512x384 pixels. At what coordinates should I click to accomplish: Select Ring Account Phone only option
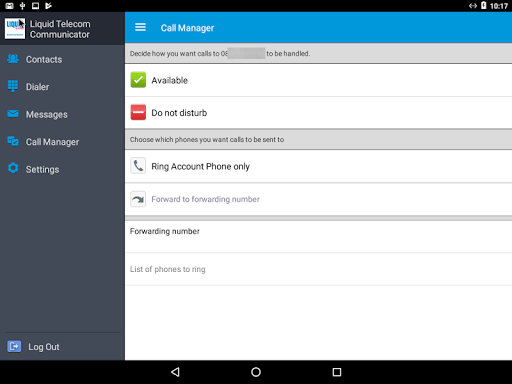pyautogui.click(x=318, y=166)
